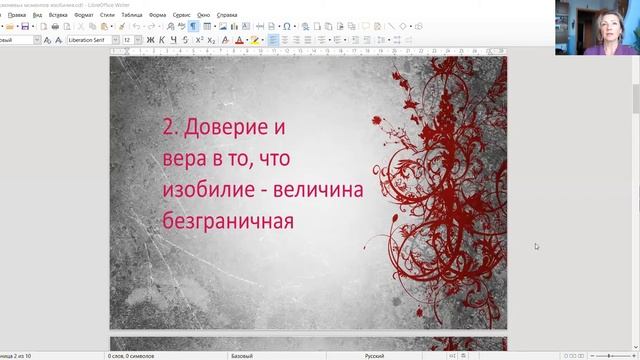Expand the Paste options arrow
Viewport: 640px width, 360px height.
click(112, 27)
